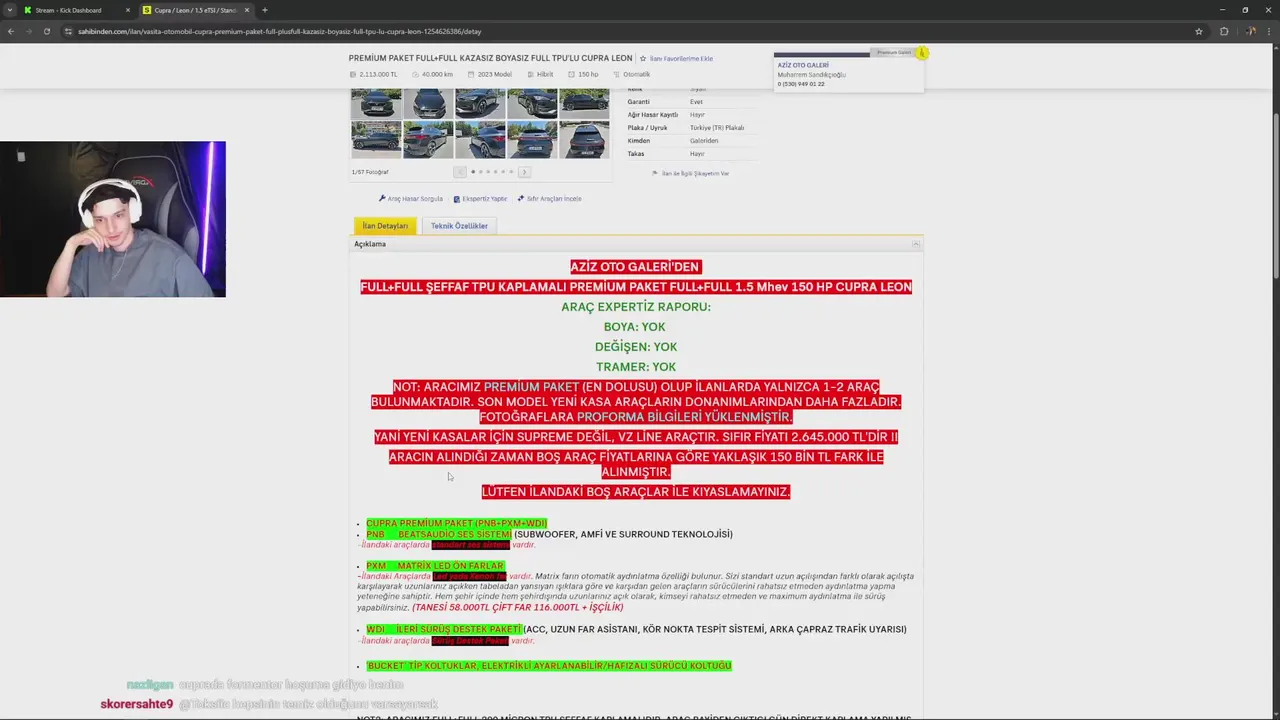Open second car thumbnail in top row
This screenshot has width=1280, height=720.
pos(428,103)
